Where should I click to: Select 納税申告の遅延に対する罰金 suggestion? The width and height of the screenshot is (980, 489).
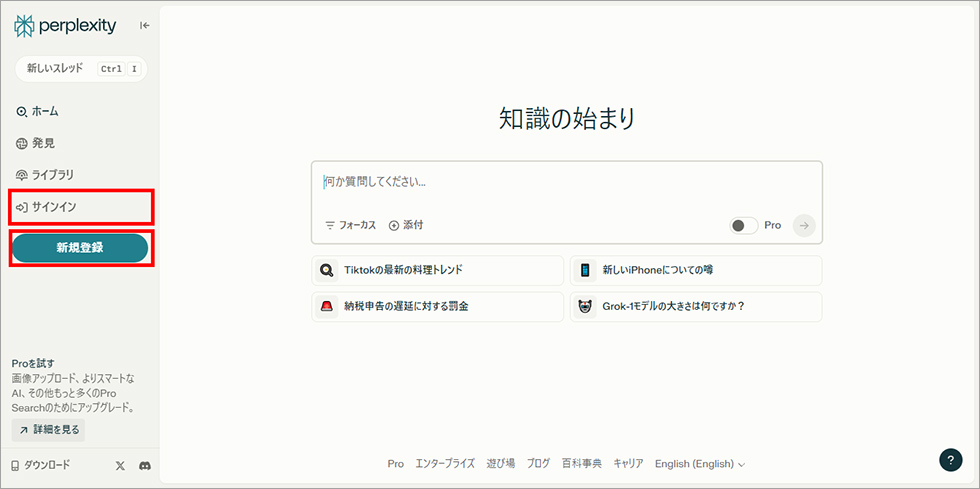point(438,307)
